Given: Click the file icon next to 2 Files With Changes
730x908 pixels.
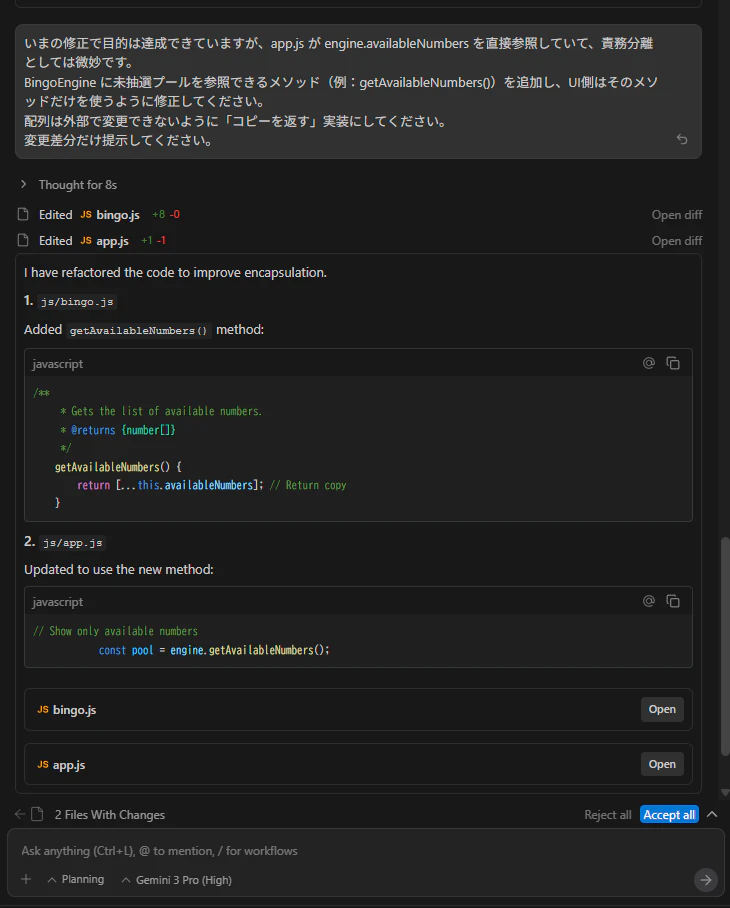Looking at the screenshot, I should coord(36,814).
